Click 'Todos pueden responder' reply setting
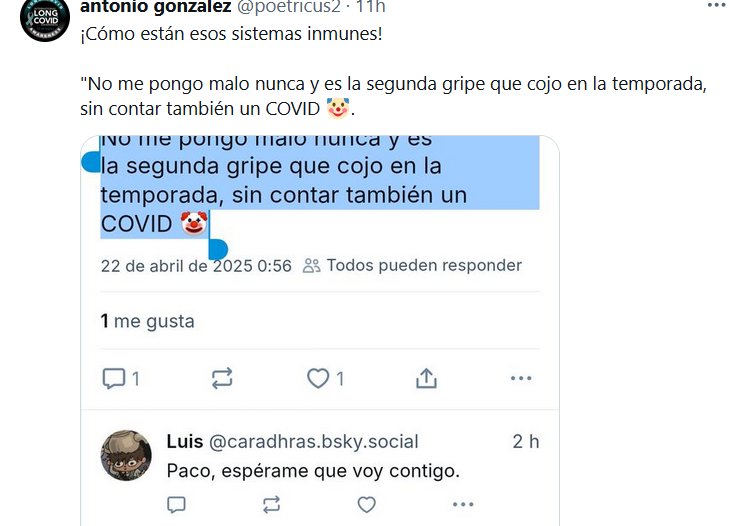This screenshot has height=526, width=730. [412, 265]
